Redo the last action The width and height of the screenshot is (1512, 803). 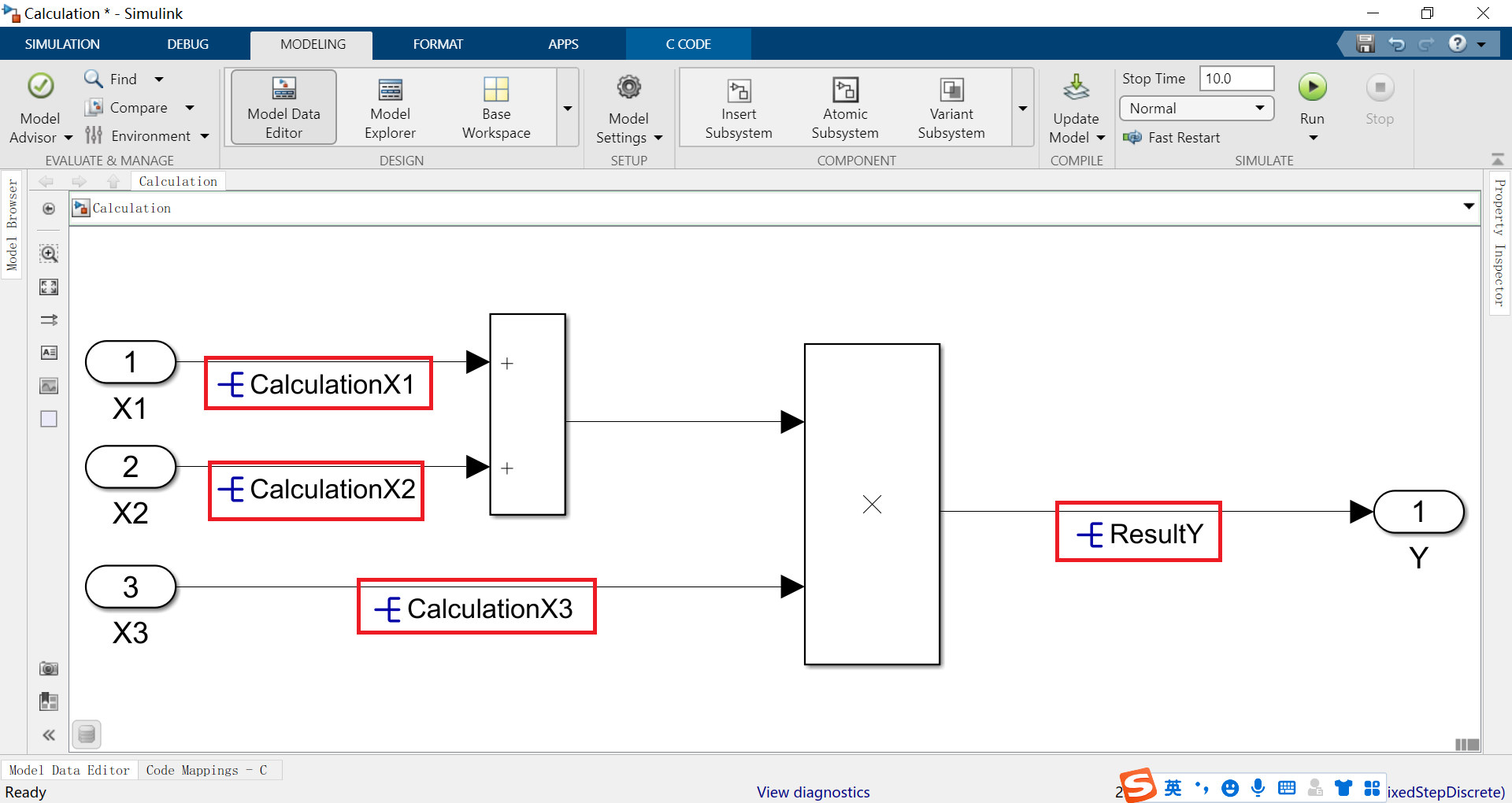click(x=1426, y=44)
